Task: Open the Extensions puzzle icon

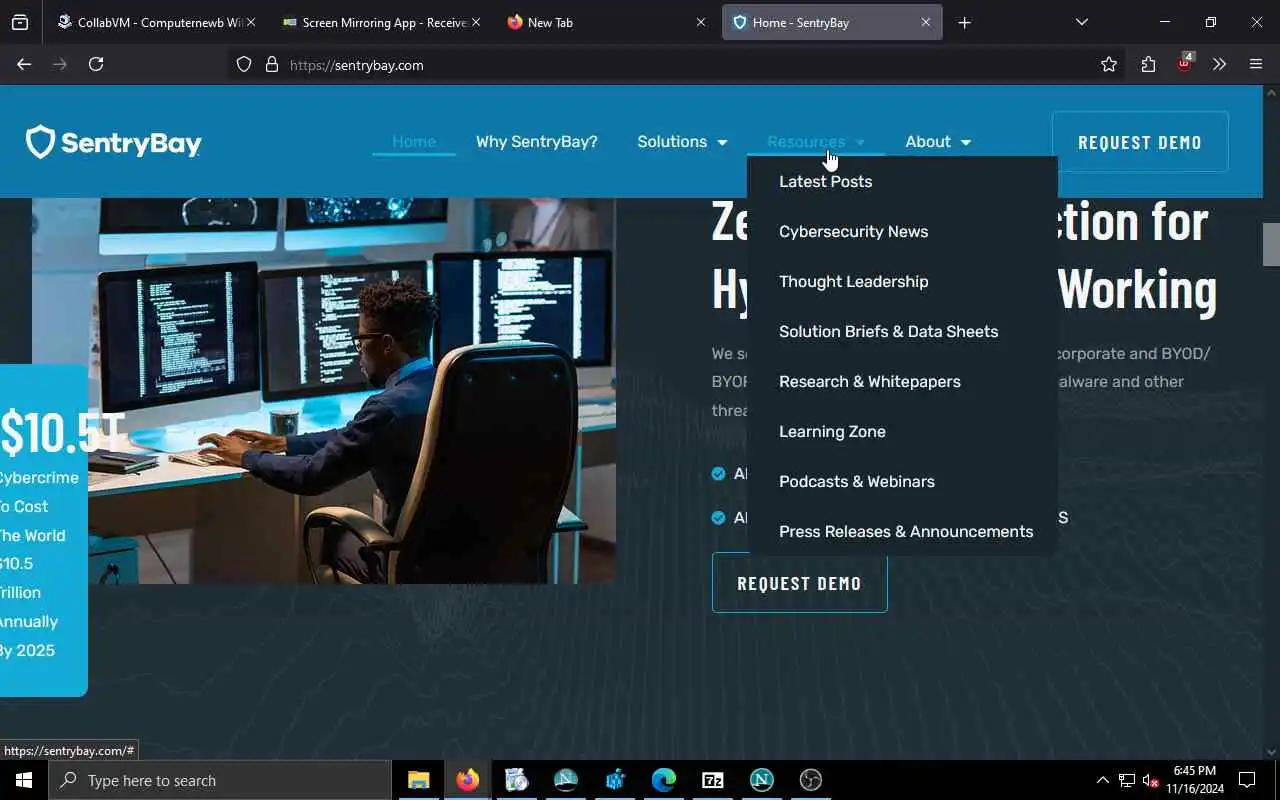Action: [1148, 64]
